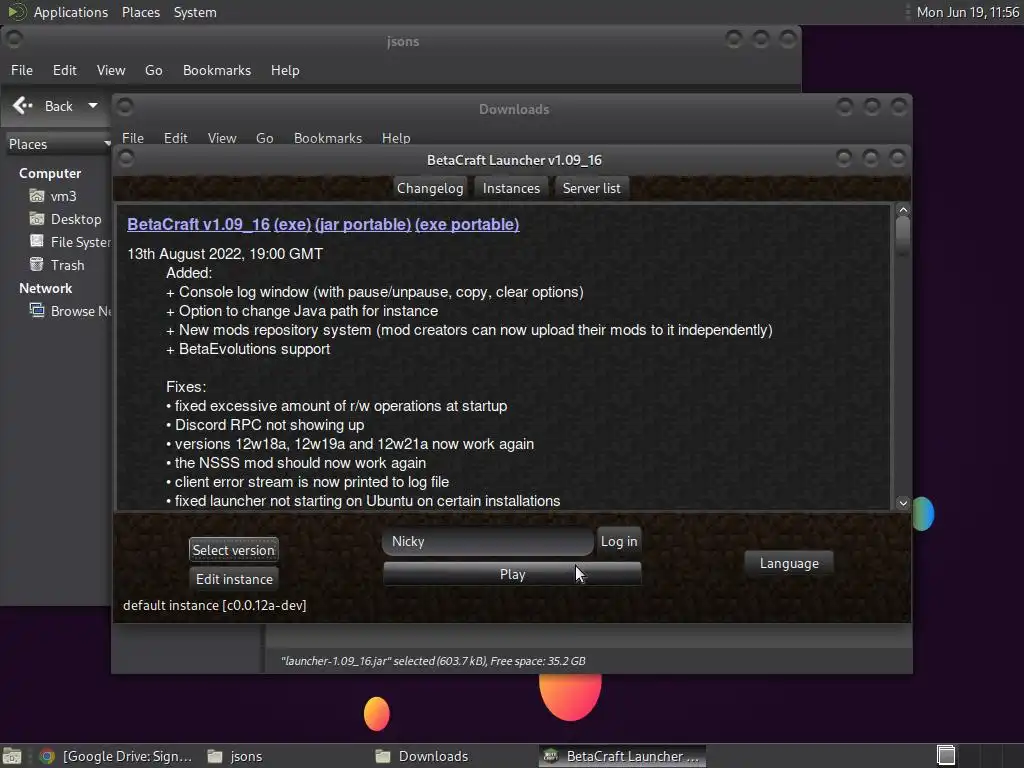Click the Play button
This screenshot has width=1024, height=768.
tap(512, 574)
